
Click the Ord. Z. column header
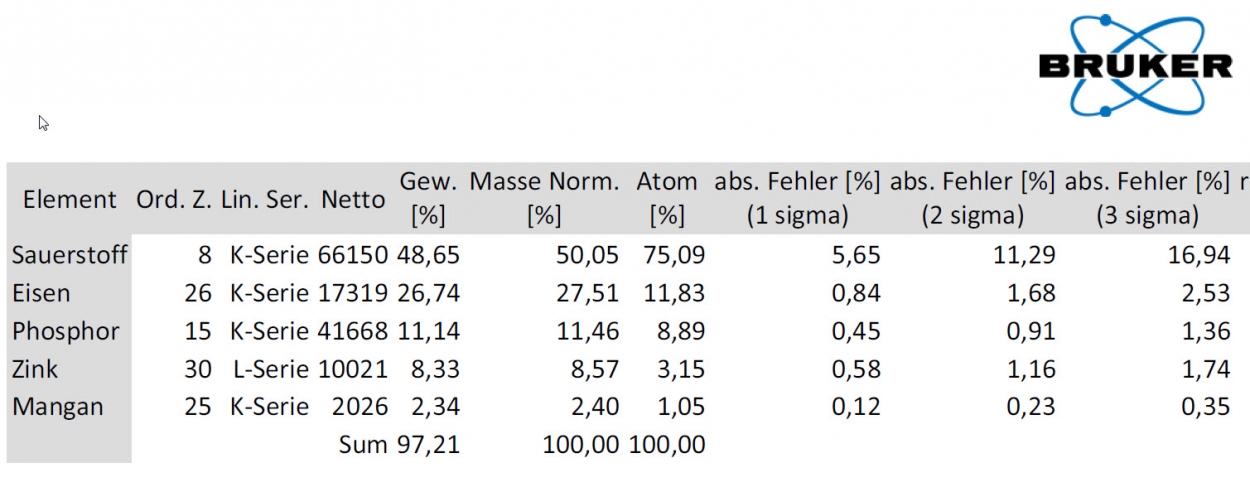tap(174, 199)
